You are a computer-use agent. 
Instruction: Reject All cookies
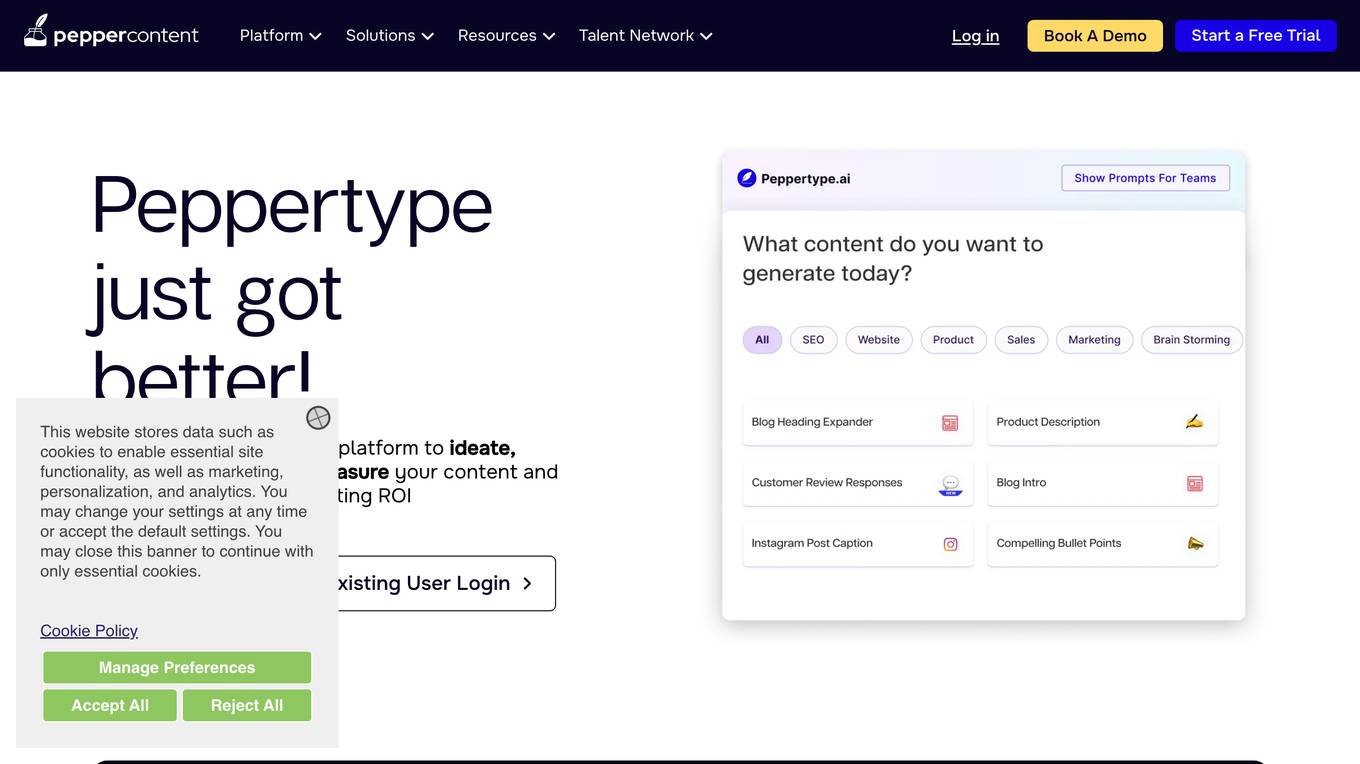[247, 705]
